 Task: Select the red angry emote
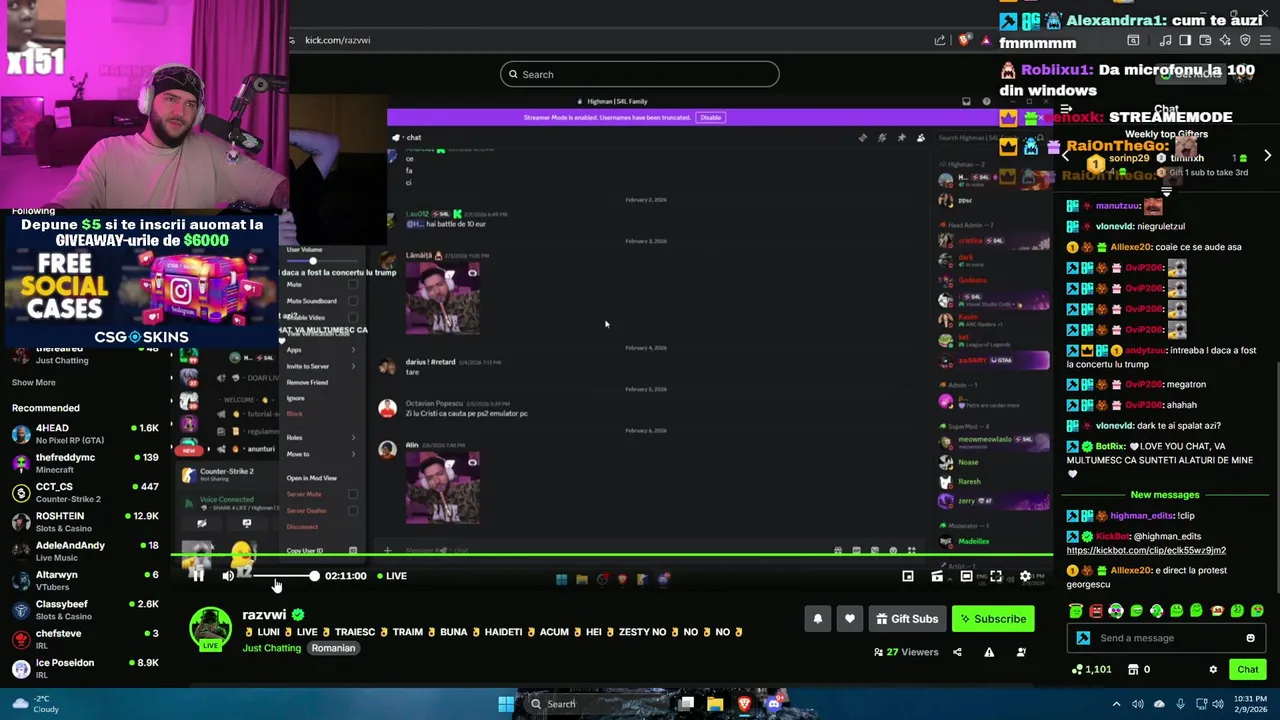click(x=1096, y=611)
